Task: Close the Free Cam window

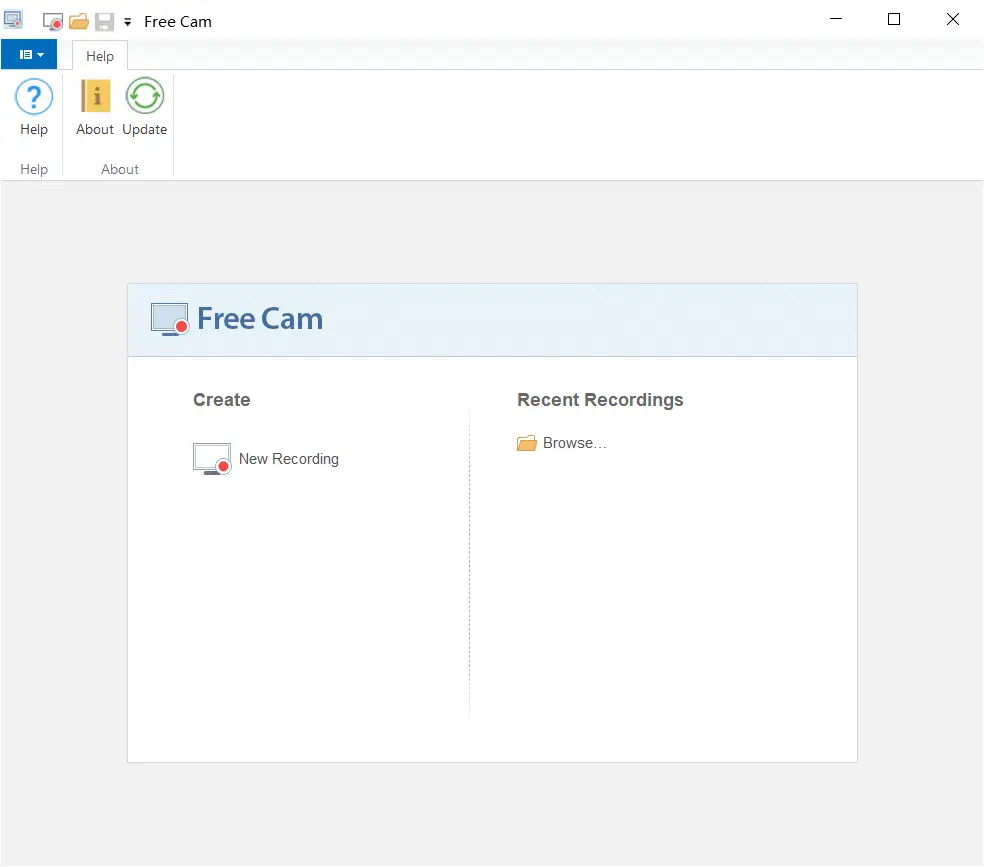Action: pos(953,20)
